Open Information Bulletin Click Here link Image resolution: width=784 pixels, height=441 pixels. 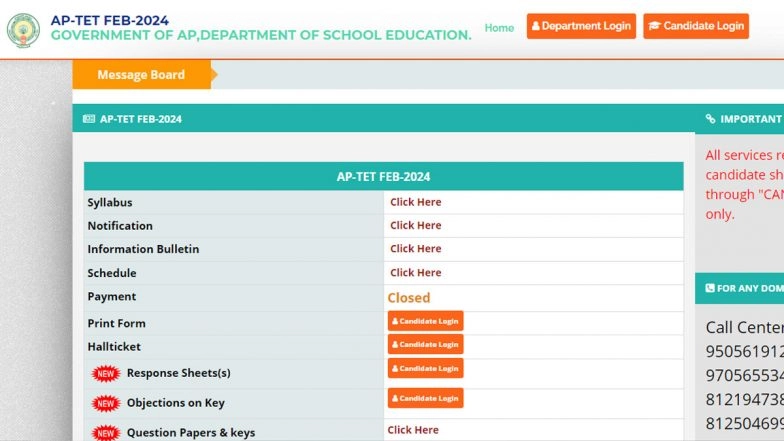[x=416, y=248]
